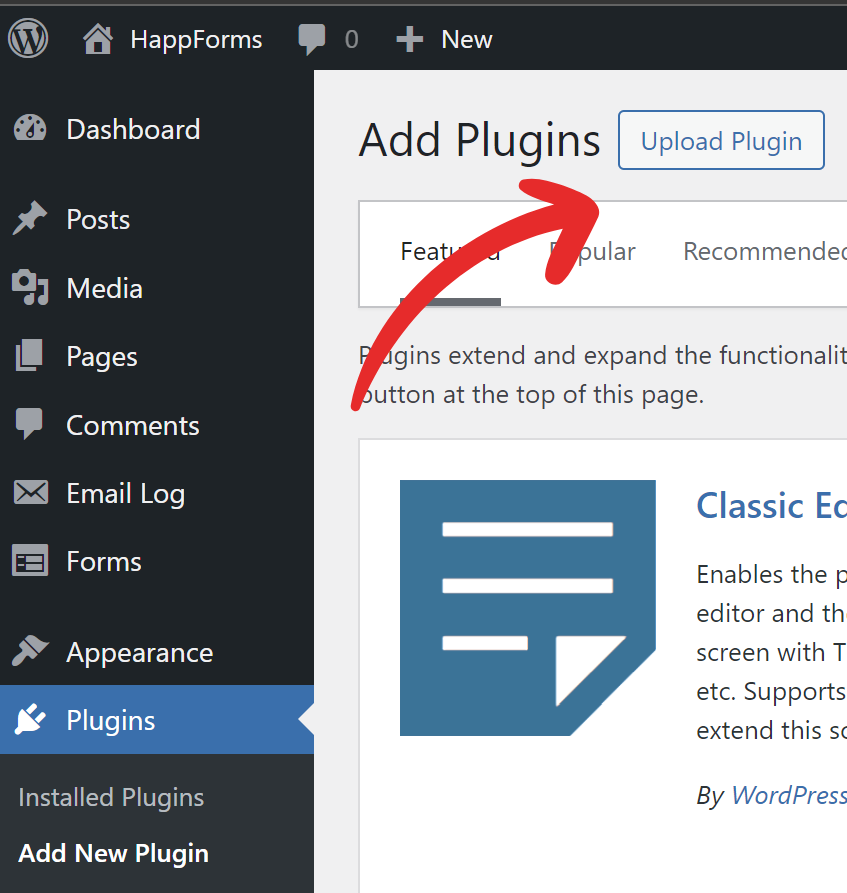The width and height of the screenshot is (847, 893).
Task: Click the Classic Editor plugin thumbnail
Action: tap(527, 608)
